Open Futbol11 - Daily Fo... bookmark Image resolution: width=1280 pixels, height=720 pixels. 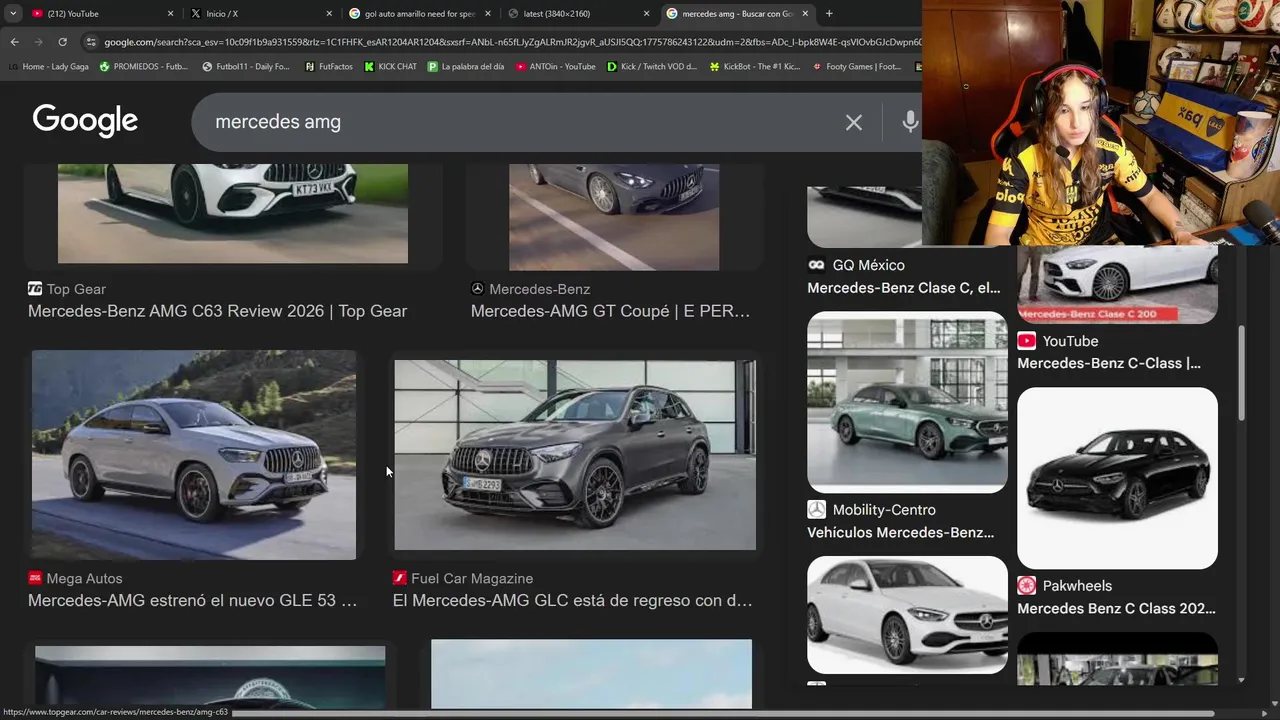[x=246, y=67]
